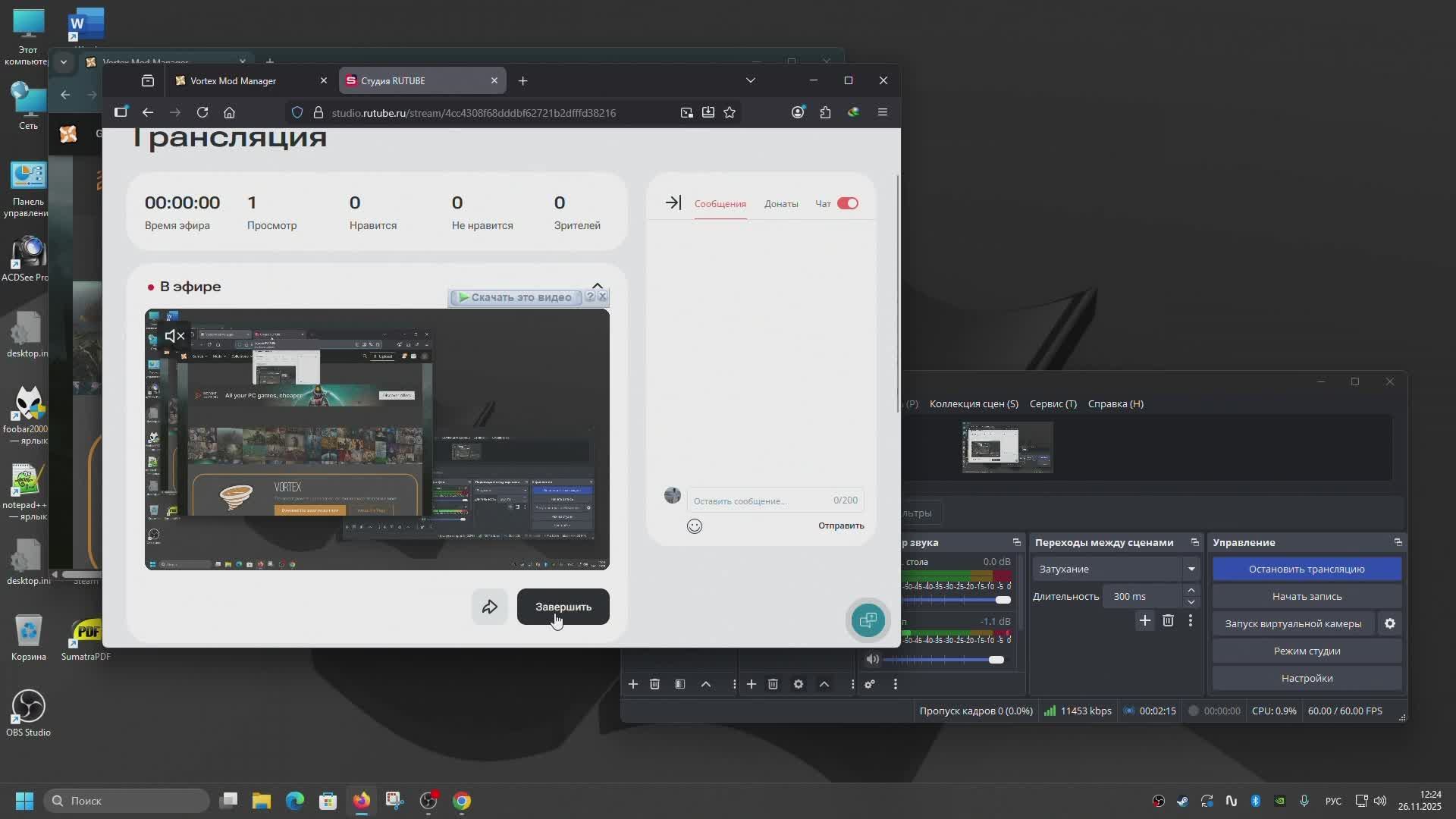Open the Firefox list all tabs dropdown
The height and width of the screenshot is (819, 1456).
click(x=750, y=80)
